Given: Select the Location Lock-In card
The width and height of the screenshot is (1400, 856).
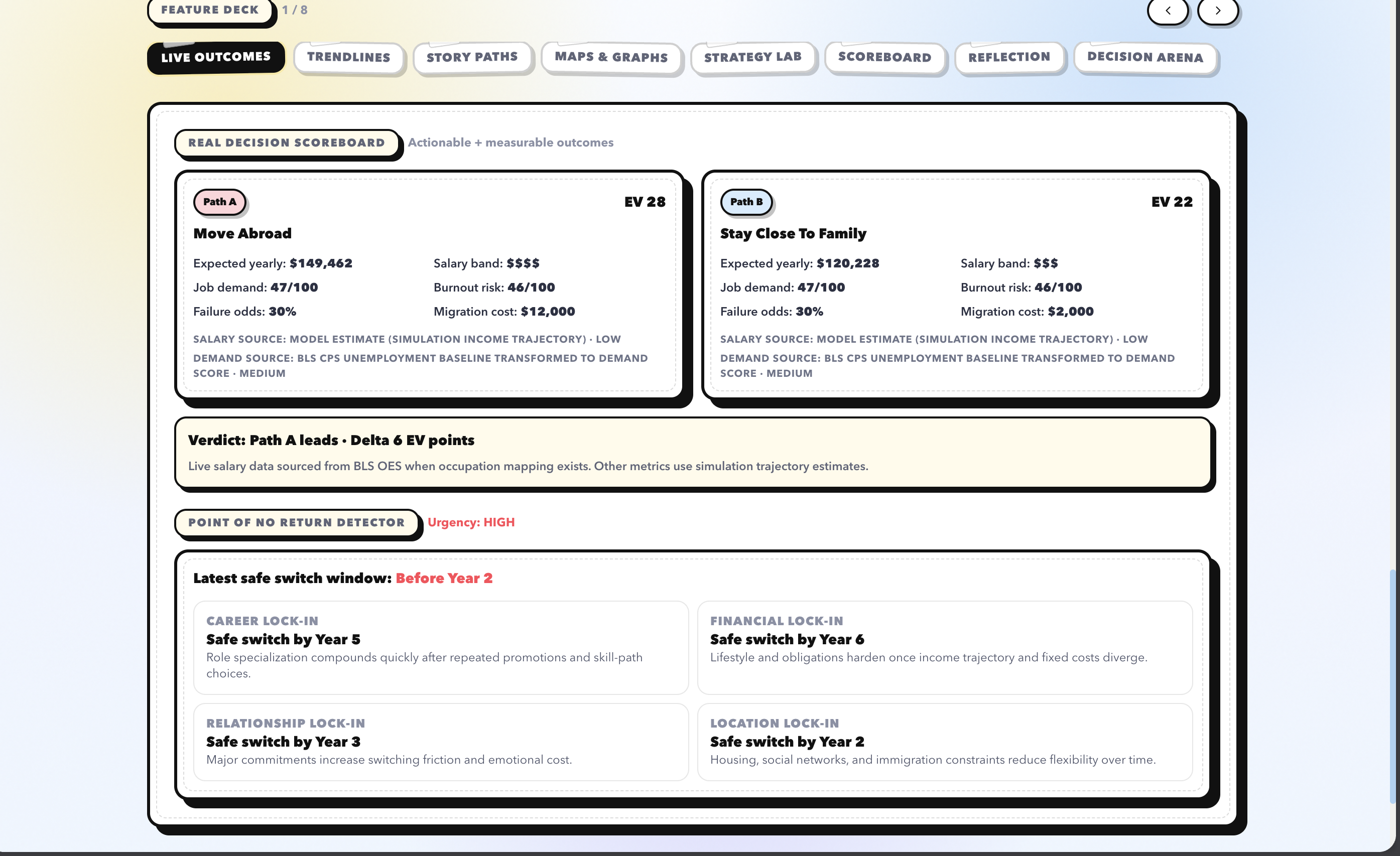Looking at the screenshot, I should coord(944,742).
